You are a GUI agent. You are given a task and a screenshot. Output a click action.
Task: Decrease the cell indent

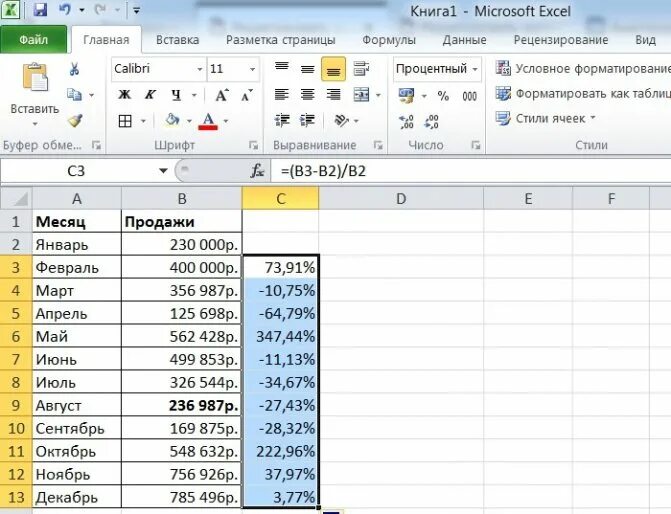coord(282,121)
